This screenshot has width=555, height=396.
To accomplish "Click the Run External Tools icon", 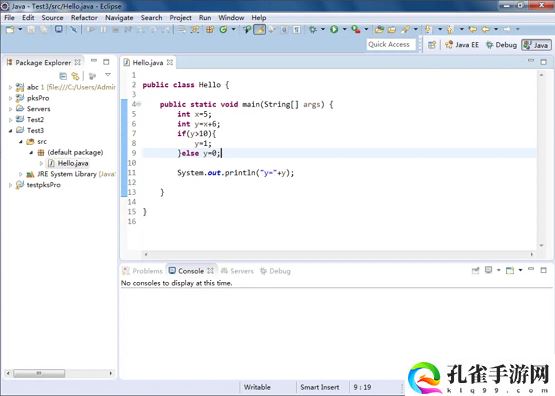I will [x=356, y=29].
